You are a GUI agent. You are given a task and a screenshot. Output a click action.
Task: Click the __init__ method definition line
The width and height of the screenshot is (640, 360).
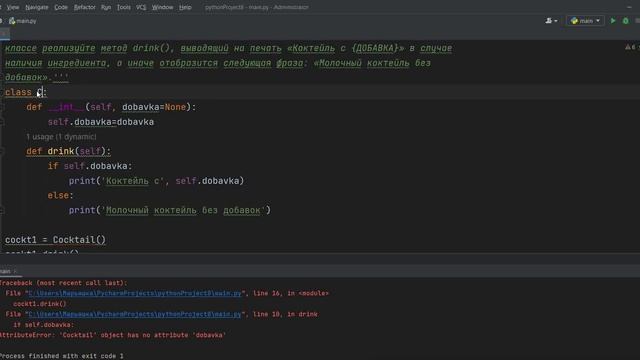(111, 107)
